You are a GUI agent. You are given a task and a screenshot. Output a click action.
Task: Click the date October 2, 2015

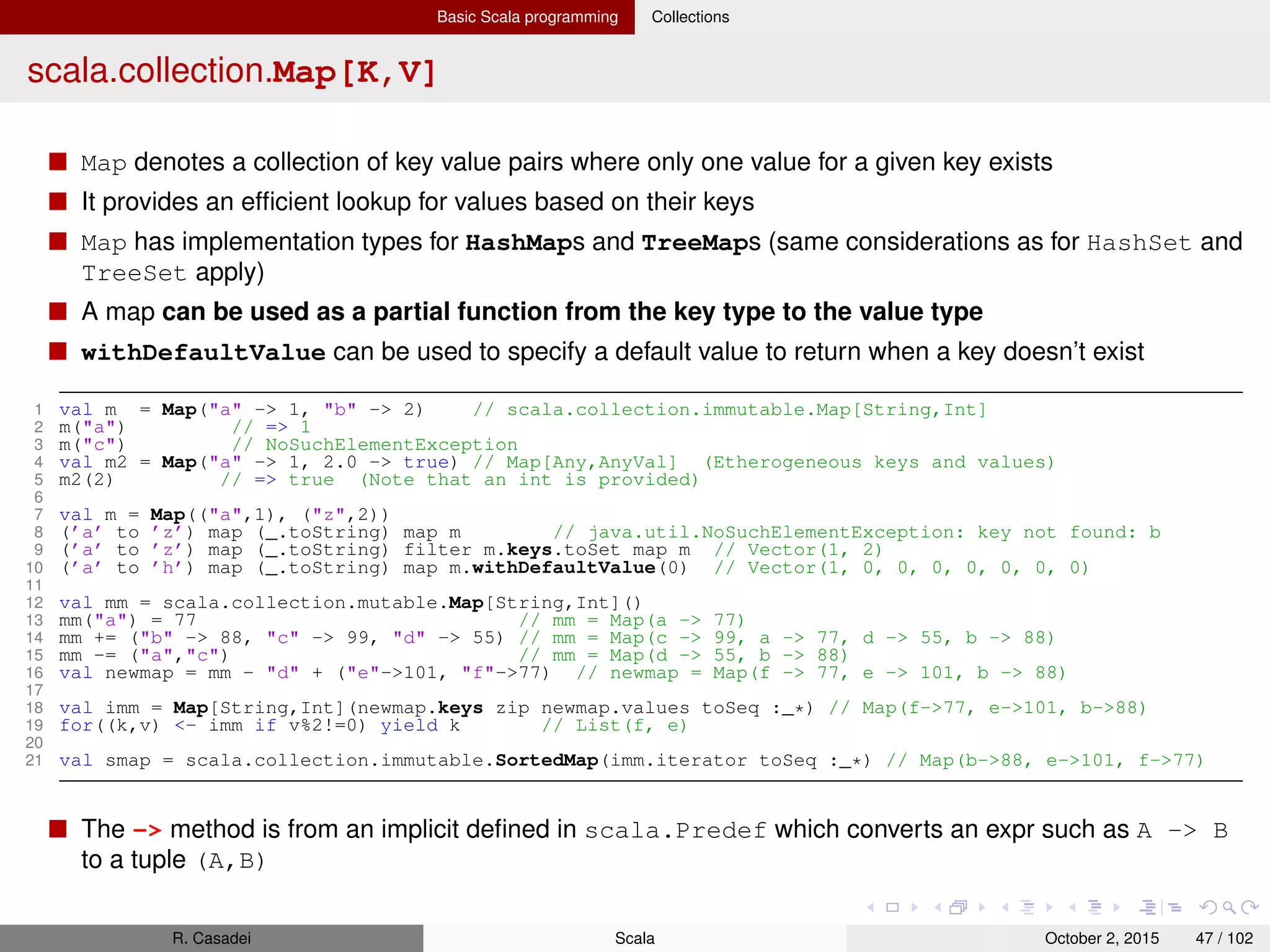(x=1101, y=938)
